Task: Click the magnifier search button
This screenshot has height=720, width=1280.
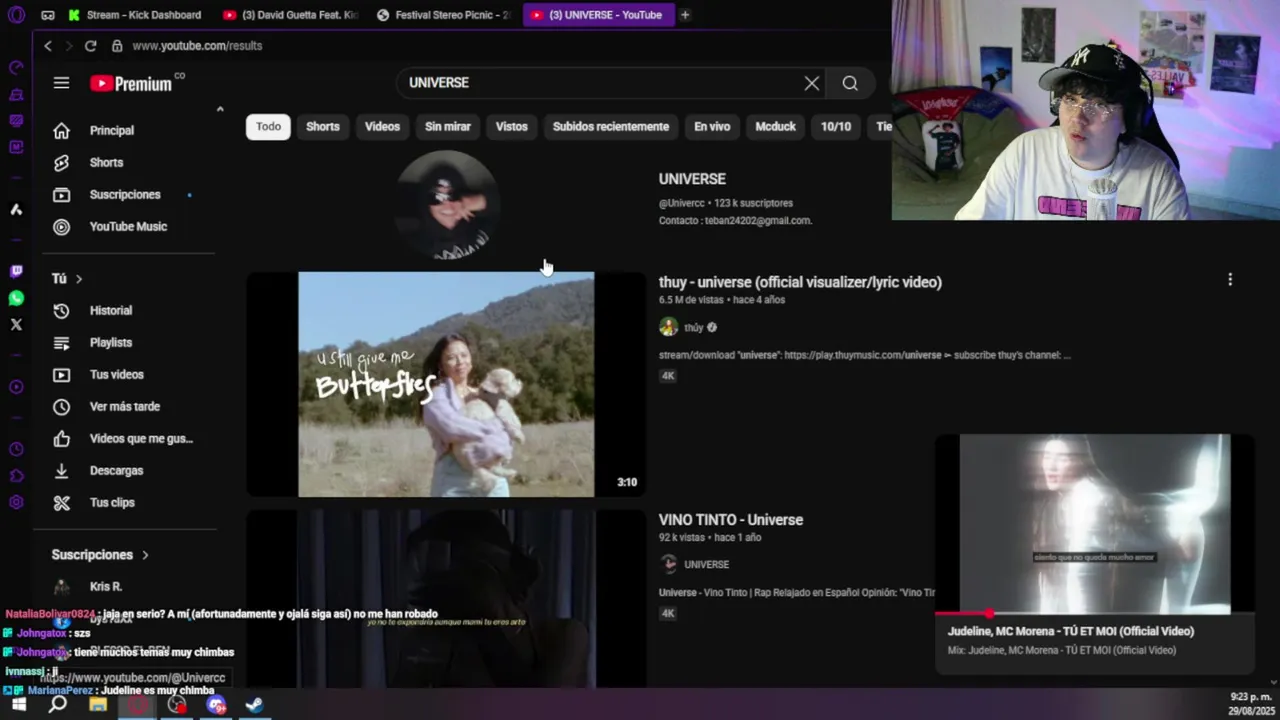Action: coord(850,83)
